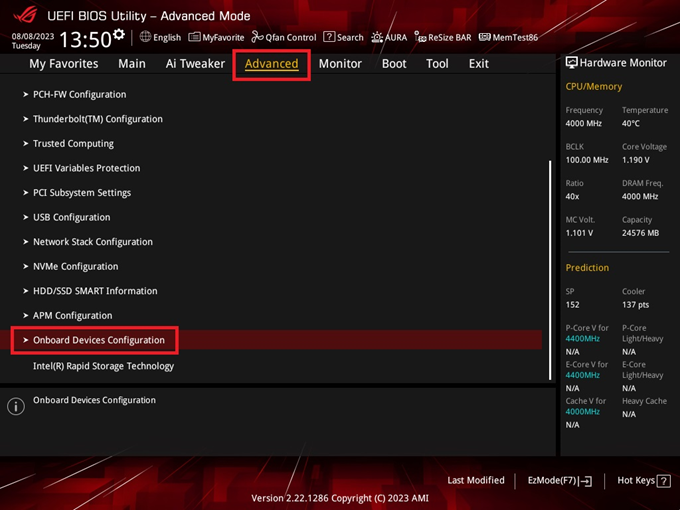Expand the Trusted Computing arrow
Image resolution: width=680 pixels, height=510 pixels.
26,144
